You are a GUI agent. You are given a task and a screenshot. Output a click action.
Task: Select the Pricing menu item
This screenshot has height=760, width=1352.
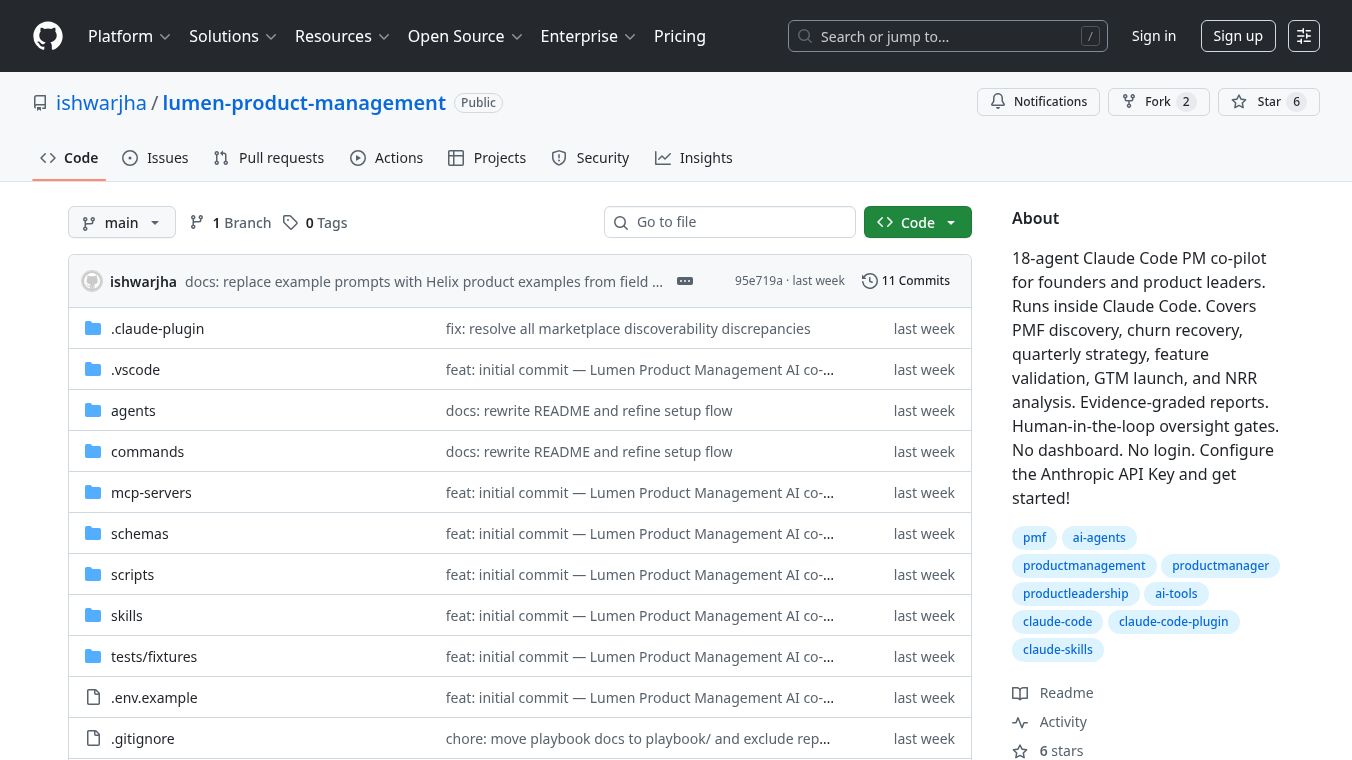point(680,36)
